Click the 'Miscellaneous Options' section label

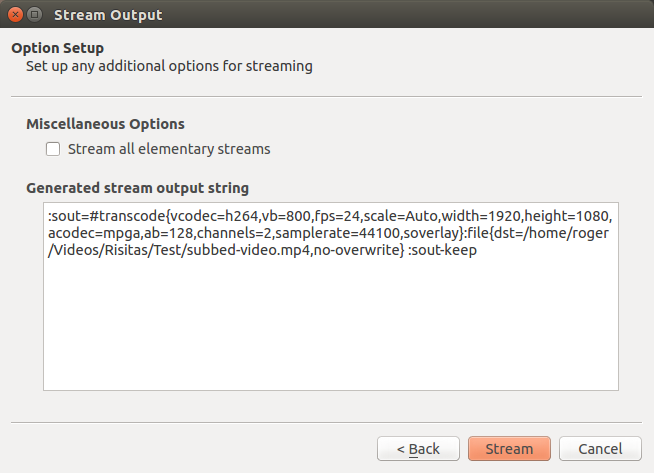point(105,124)
